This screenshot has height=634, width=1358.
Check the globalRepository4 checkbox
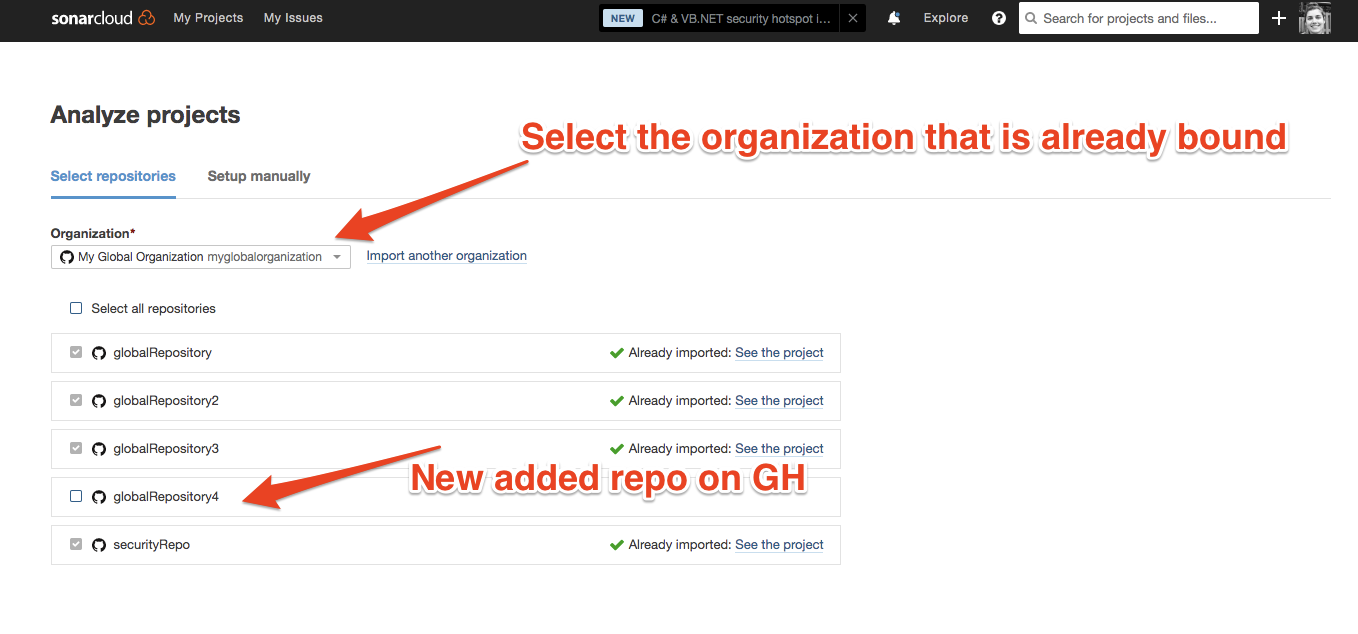(x=76, y=496)
